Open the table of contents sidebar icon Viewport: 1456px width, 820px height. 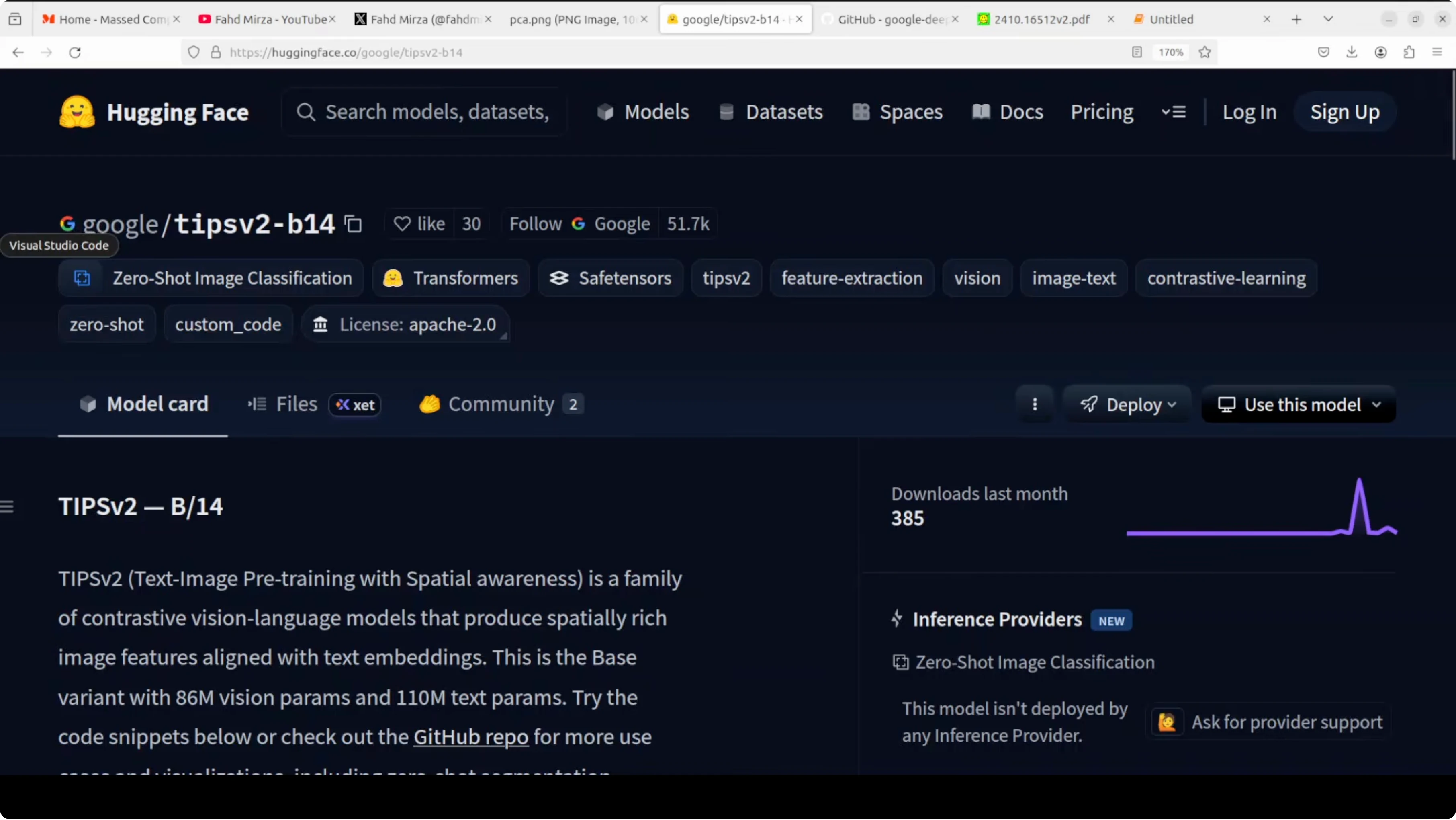tap(7, 507)
